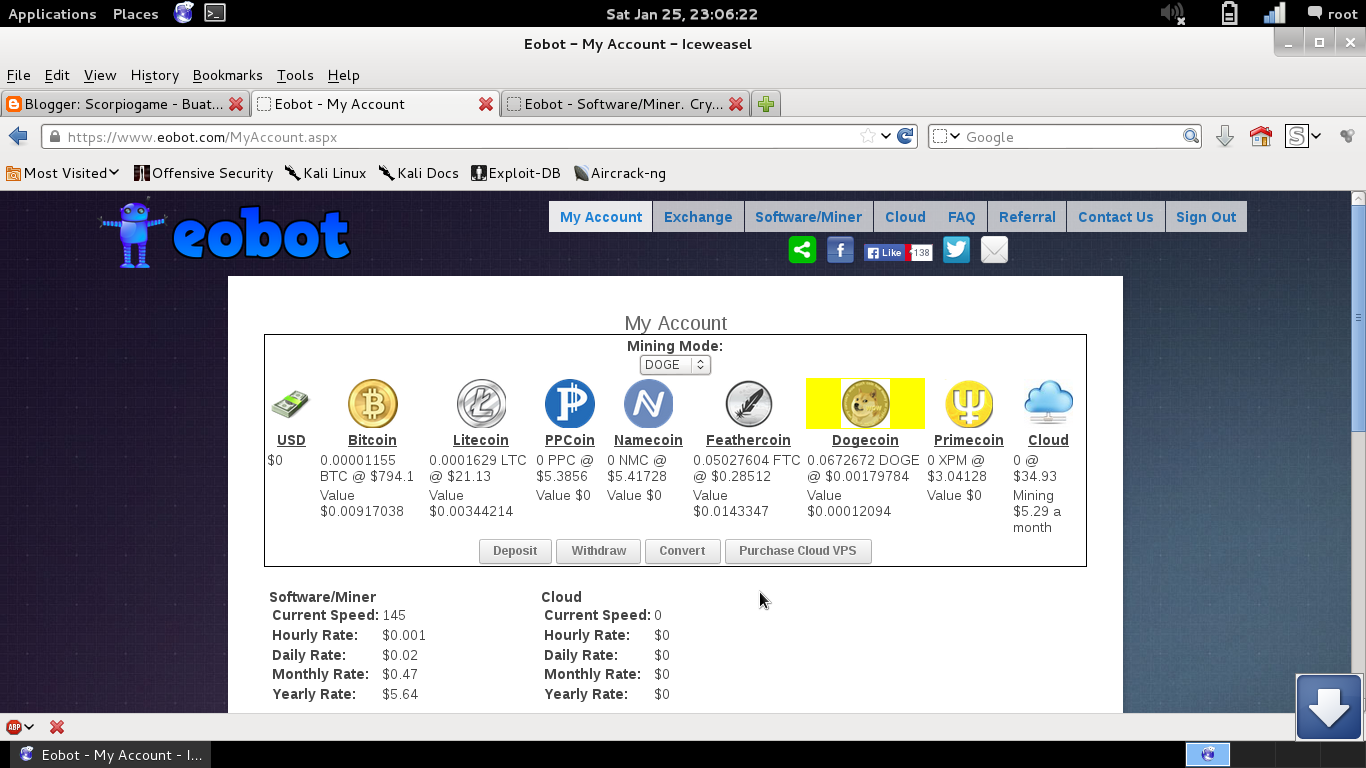This screenshot has height=768, width=1366.
Task: Click the Facebook Like button
Action: point(885,253)
